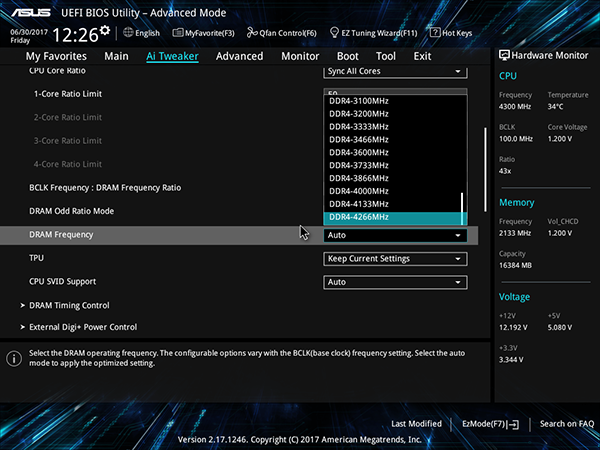Viewport: 600px width, 450px height.
Task: Click the +12V 12.192 V reading
Action: click(x=513, y=328)
